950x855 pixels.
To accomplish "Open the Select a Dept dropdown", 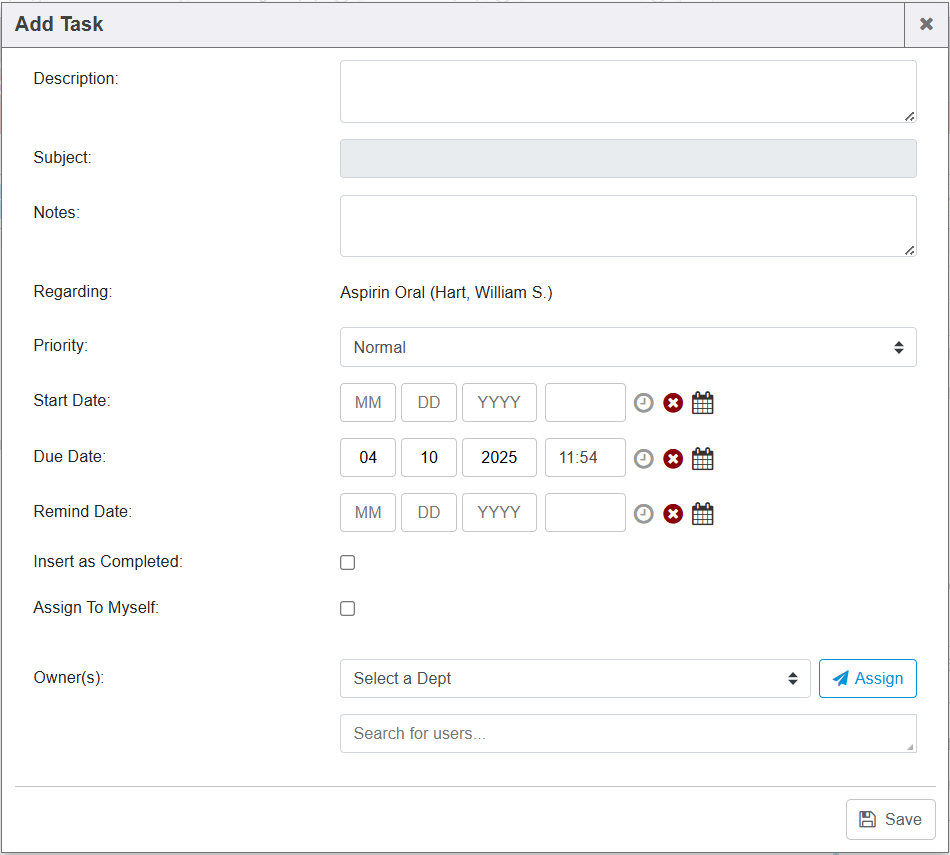I will pos(575,678).
